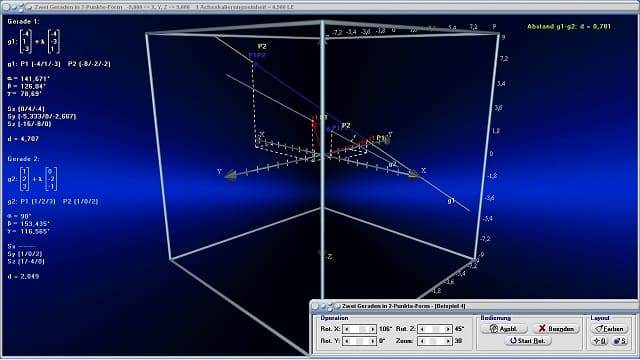The width and height of the screenshot is (640, 360).
Task: Click the main window title bar icon
Action: [29, 7]
